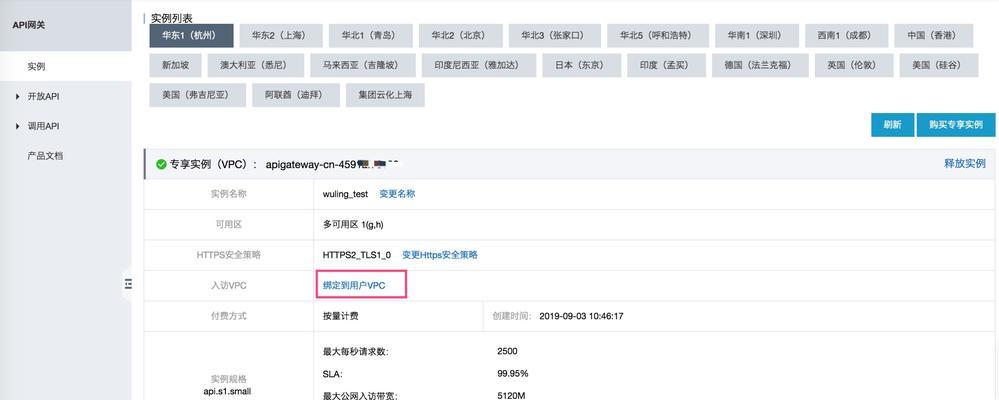Select region 马来西亚（吉隆坡）
The height and width of the screenshot is (400, 999).
click(x=363, y=65)
